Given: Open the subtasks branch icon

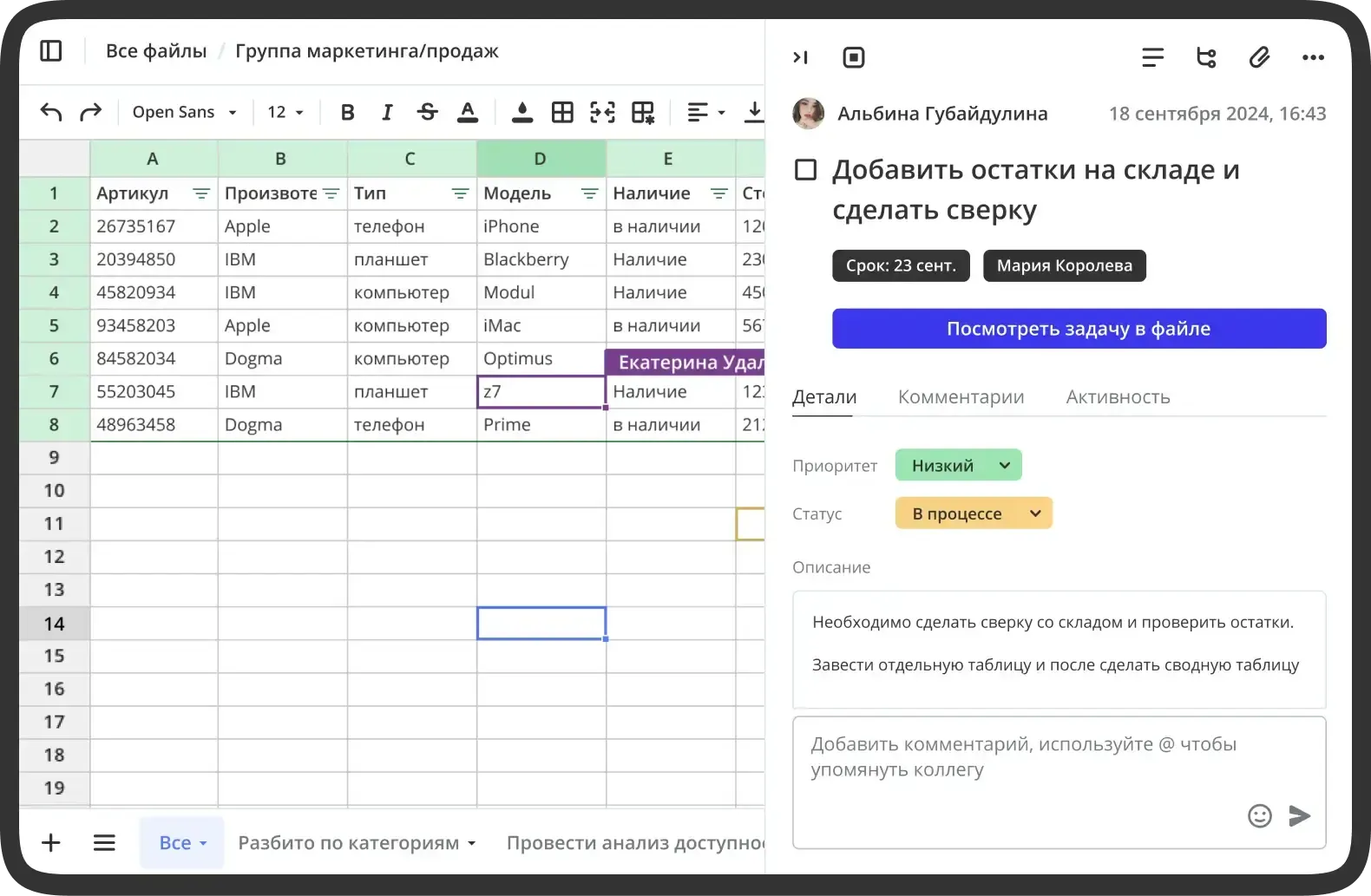Looking at the screenshot, I should click(x=1206, y=57).
